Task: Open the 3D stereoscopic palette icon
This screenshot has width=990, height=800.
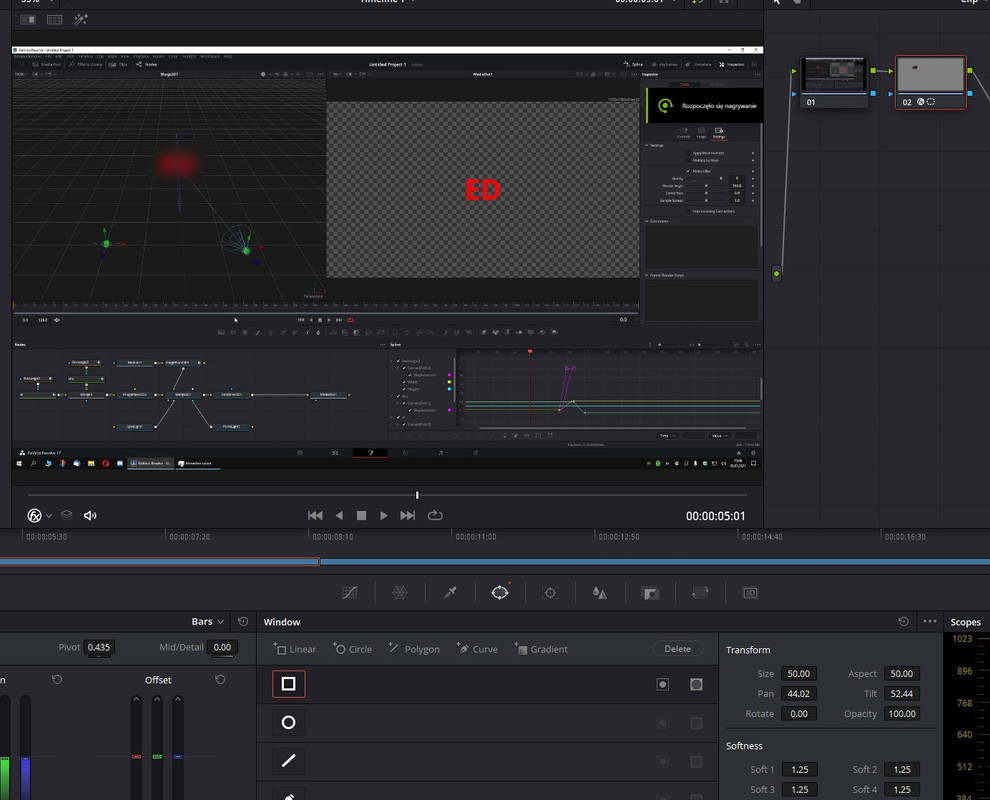Action: click(x=750, y=592)
